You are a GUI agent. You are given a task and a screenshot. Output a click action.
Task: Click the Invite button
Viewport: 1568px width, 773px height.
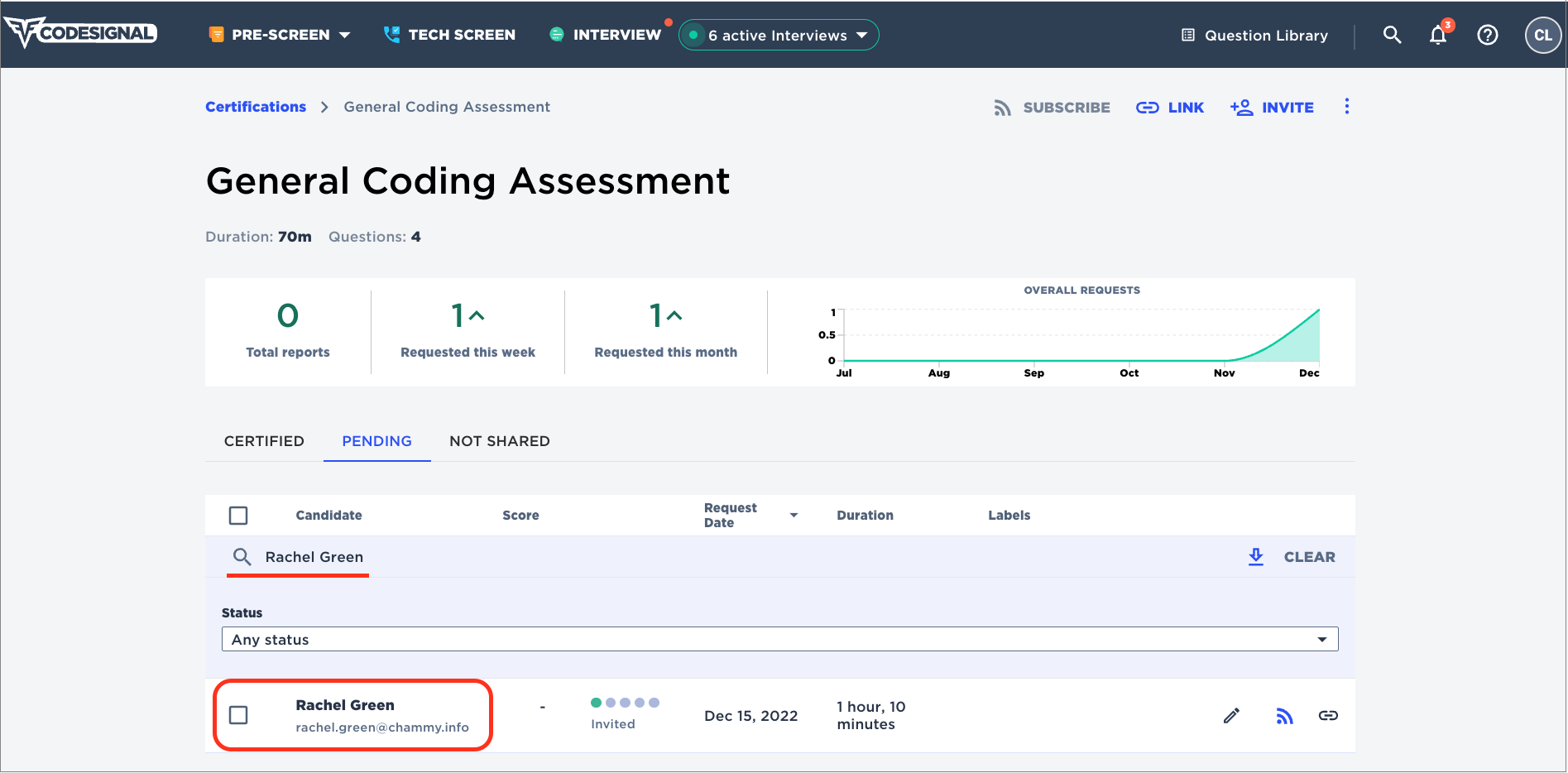coord(1272,108)
